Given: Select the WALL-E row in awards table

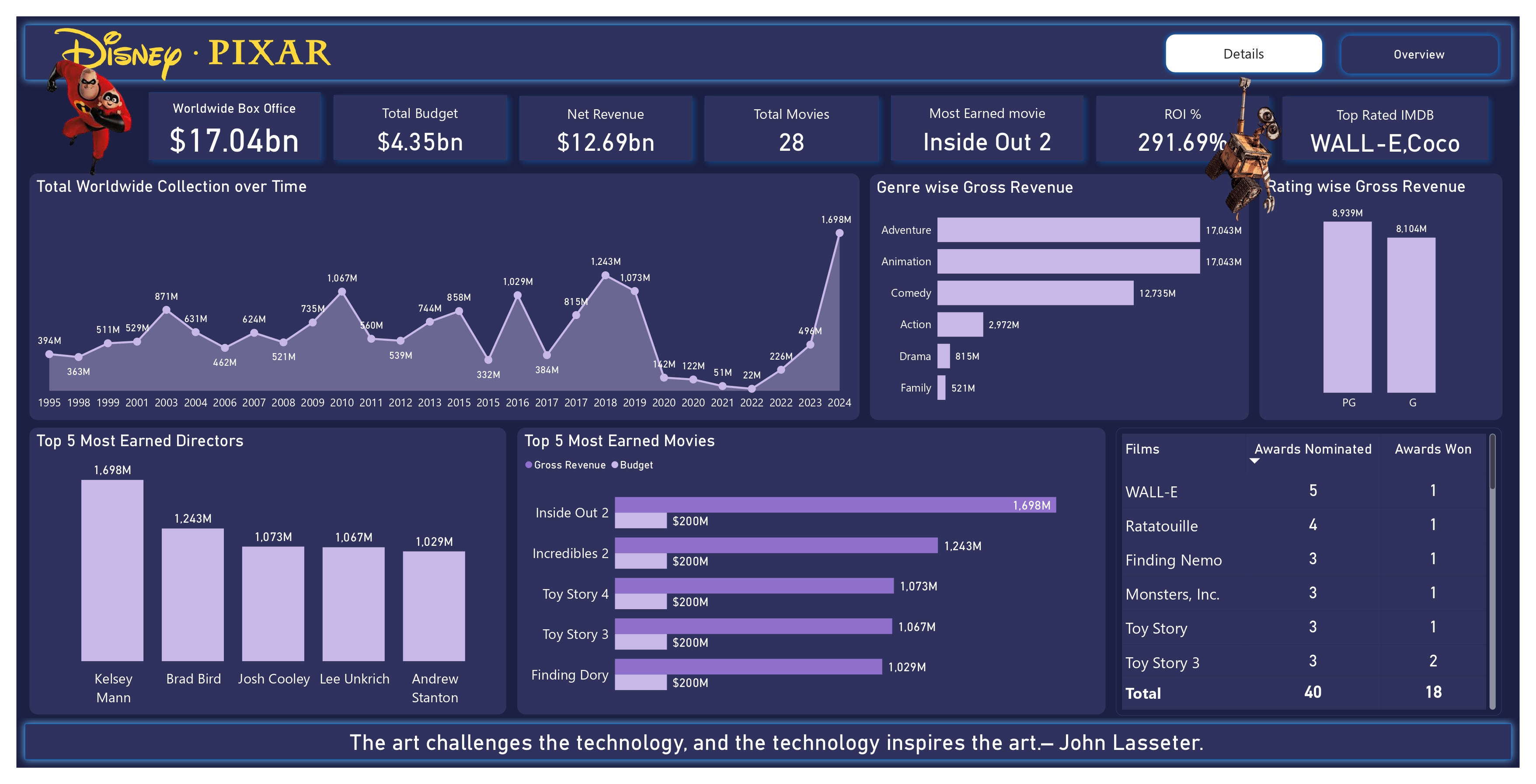Looking at the screenshot, I should click(1303, 491).
